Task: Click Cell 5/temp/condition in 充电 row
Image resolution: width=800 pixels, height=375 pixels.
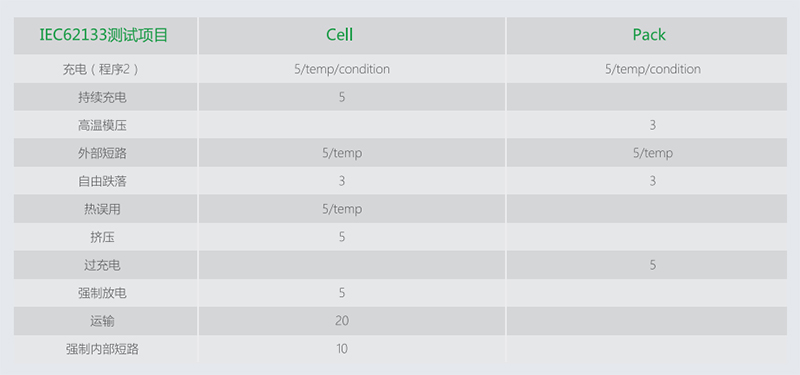Action: click(342, 69)
